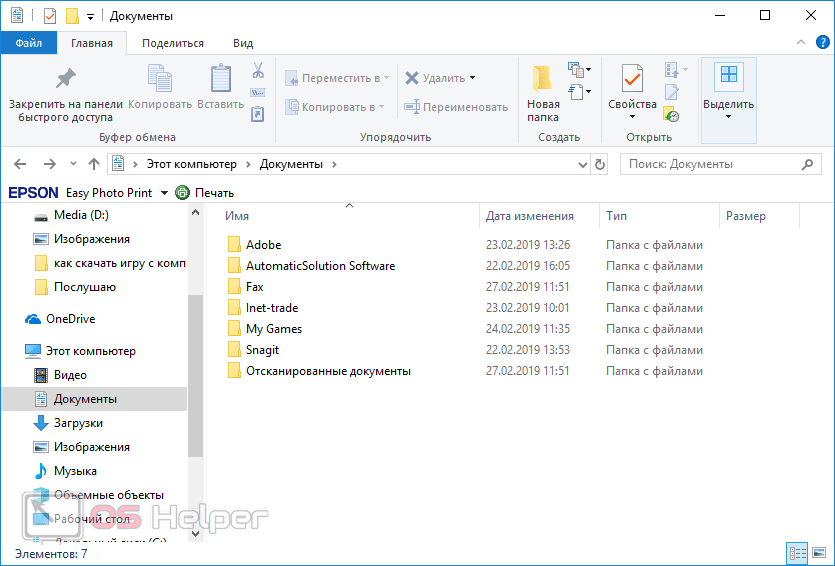
Task: Click the pin to Quick Access icon
Action: point(66,80)
